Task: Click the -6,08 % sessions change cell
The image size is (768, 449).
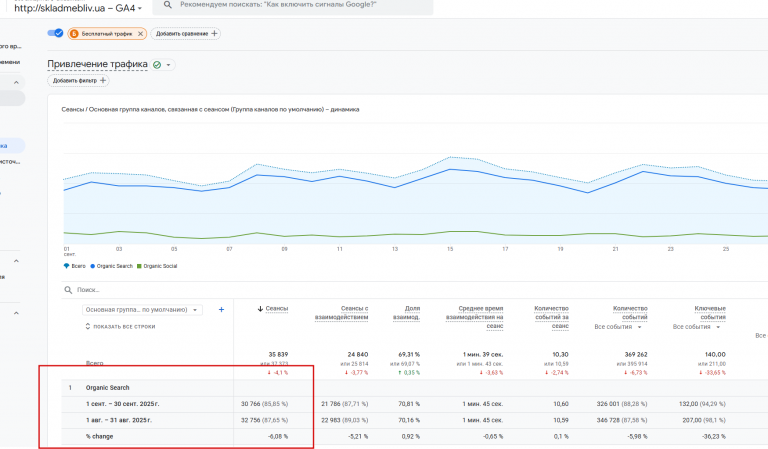Action: pos(278,436)
